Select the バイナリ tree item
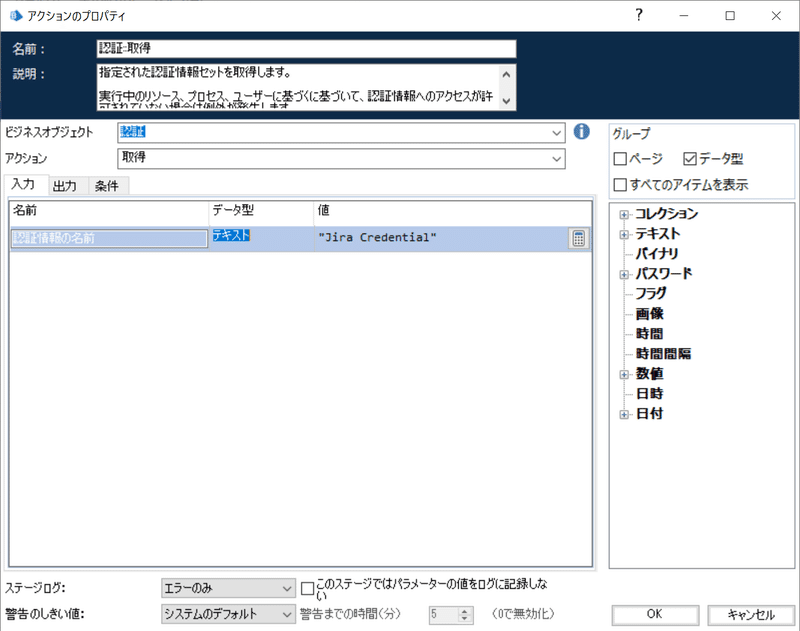 point(657,254)
